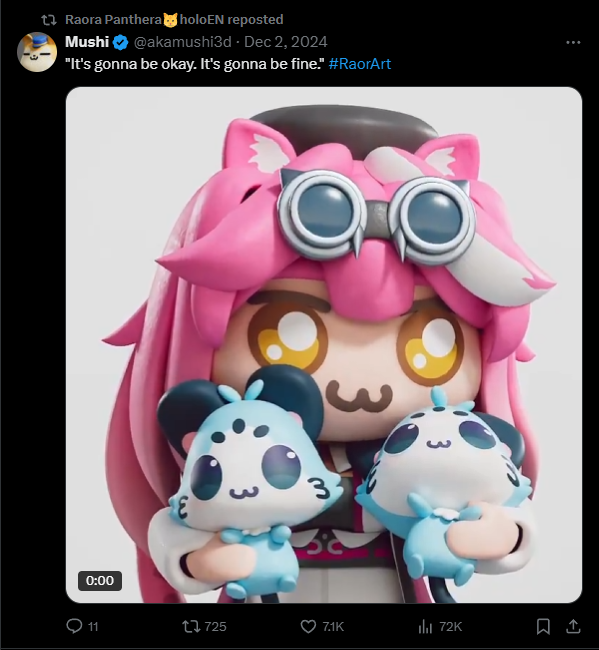Click the 725 reposts count
Viewport: 599px width, 650px height.
pos(216,626)
